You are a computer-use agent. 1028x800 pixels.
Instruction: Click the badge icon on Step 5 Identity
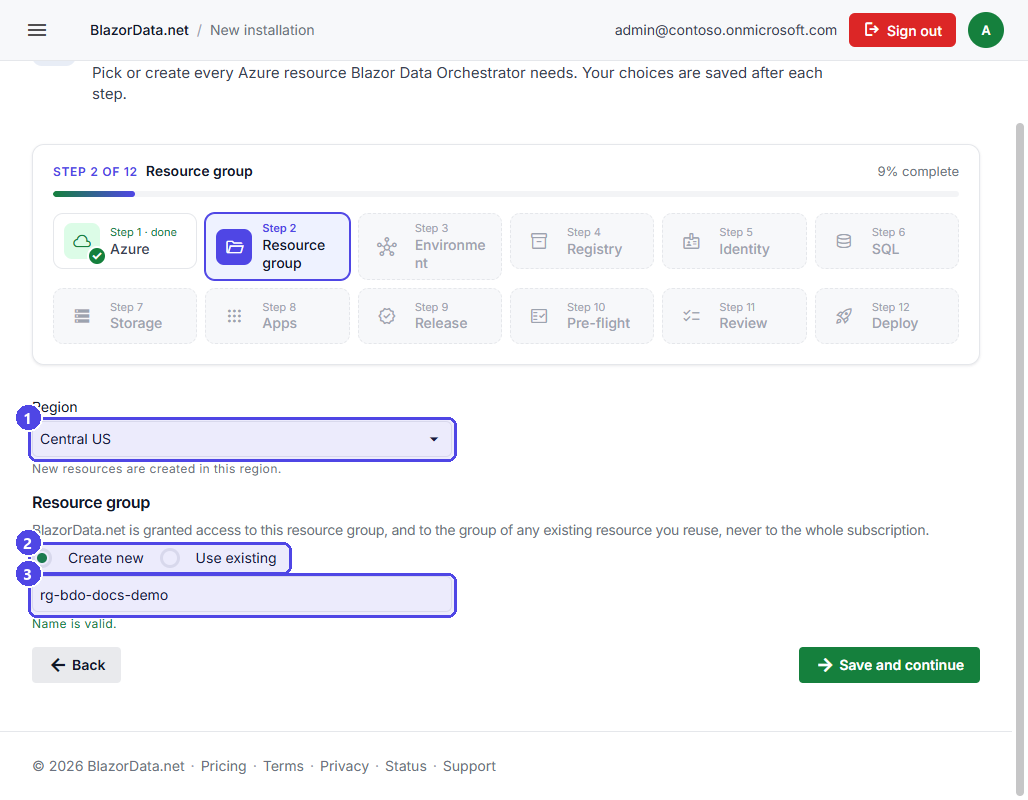(691, 241)
